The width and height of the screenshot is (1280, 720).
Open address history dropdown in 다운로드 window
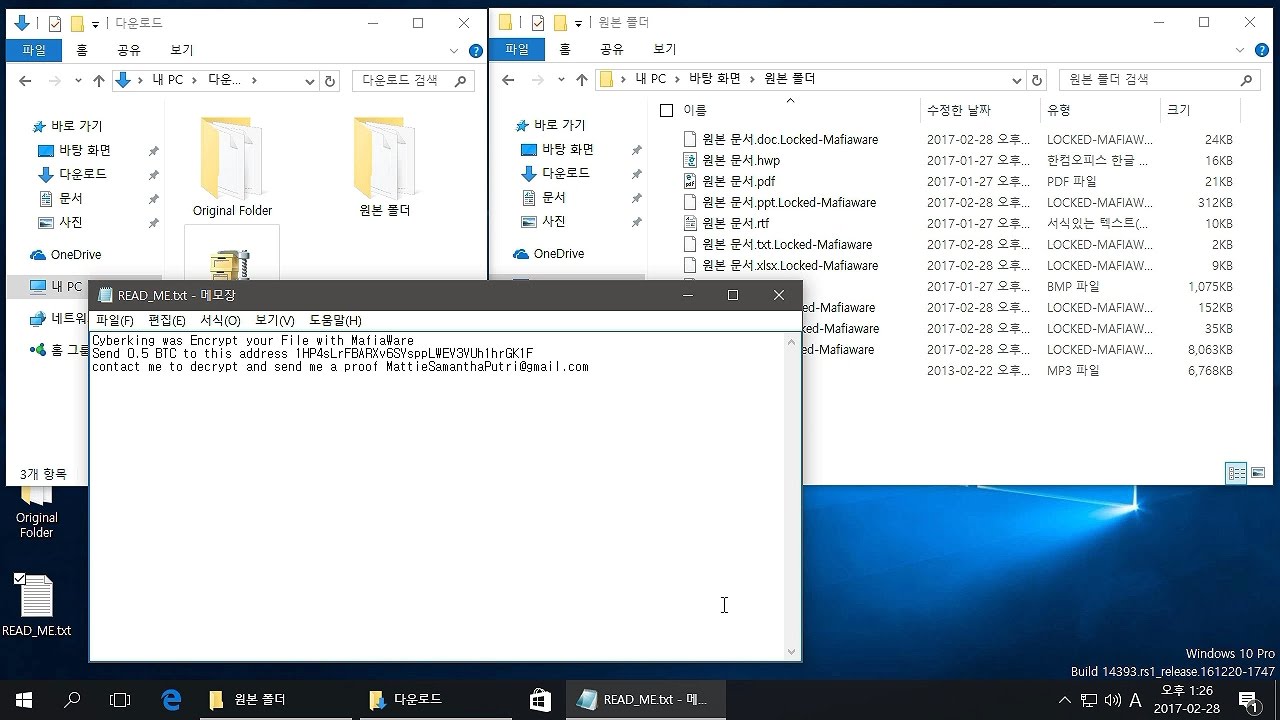(310, 81)
